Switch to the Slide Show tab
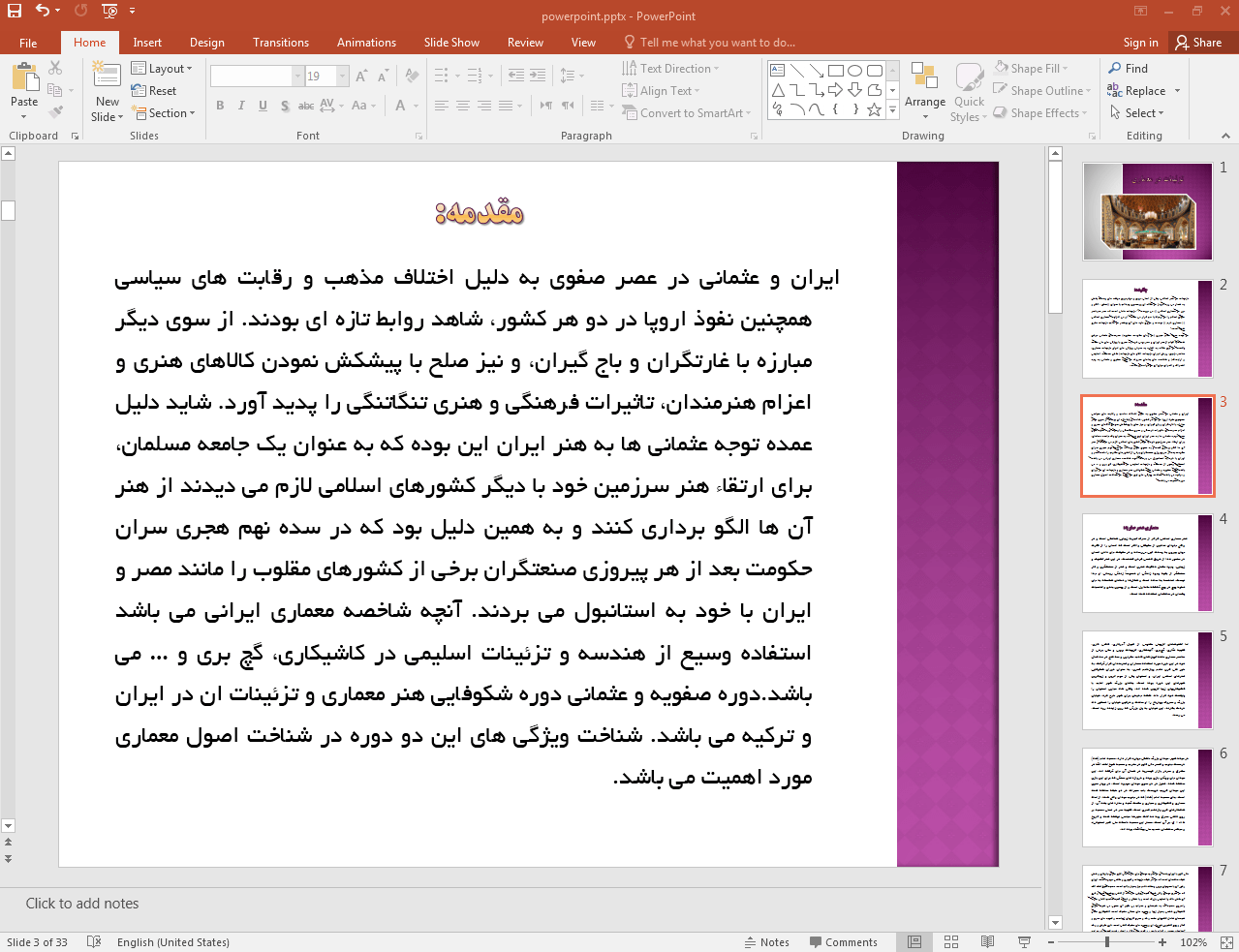Screen dimensions: 1239x952 tap(451, 43)
